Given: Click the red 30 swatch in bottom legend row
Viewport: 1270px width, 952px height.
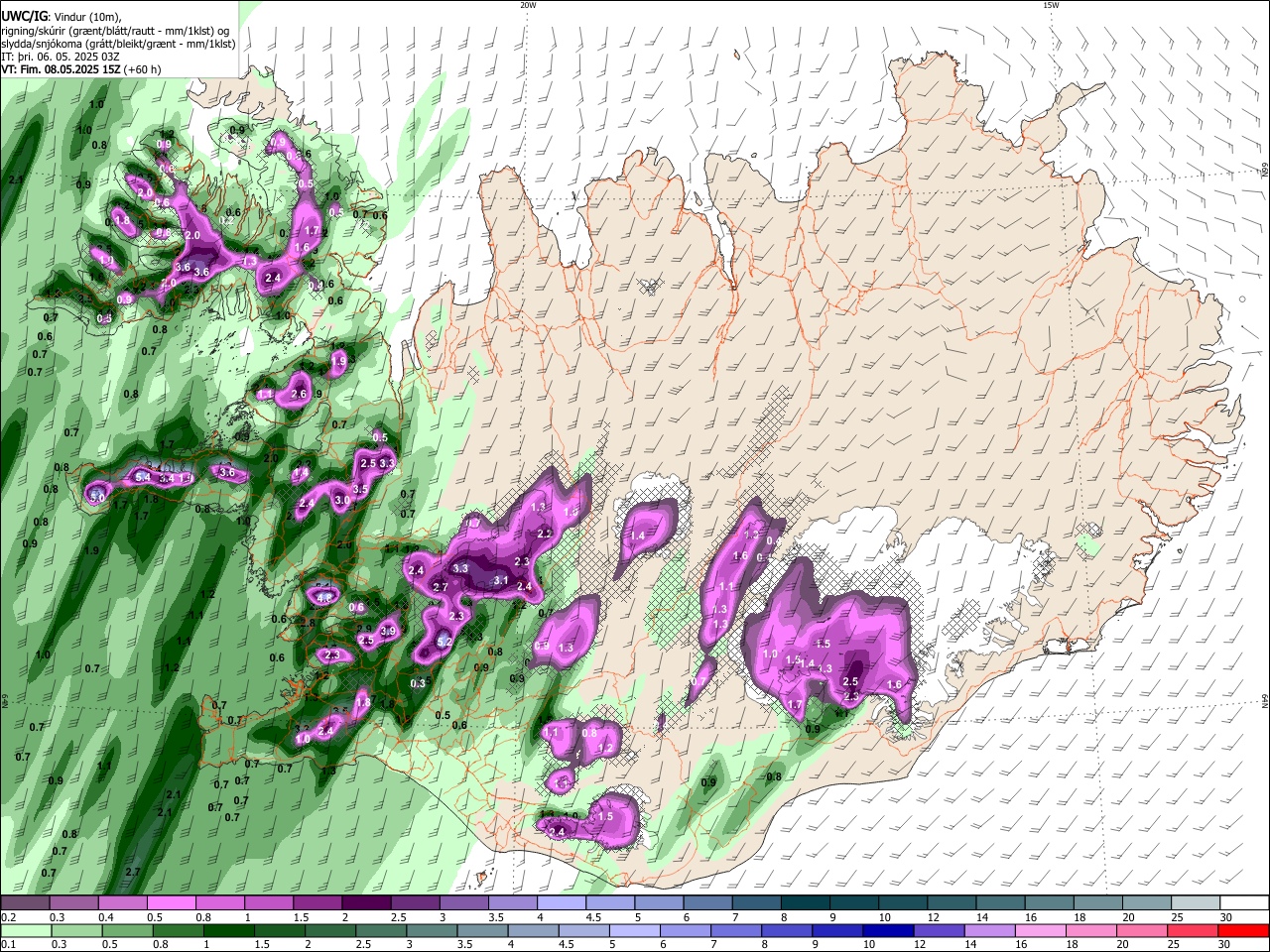Looking at the screenshot, I should pyautogui.click(x=1243, y=931).
